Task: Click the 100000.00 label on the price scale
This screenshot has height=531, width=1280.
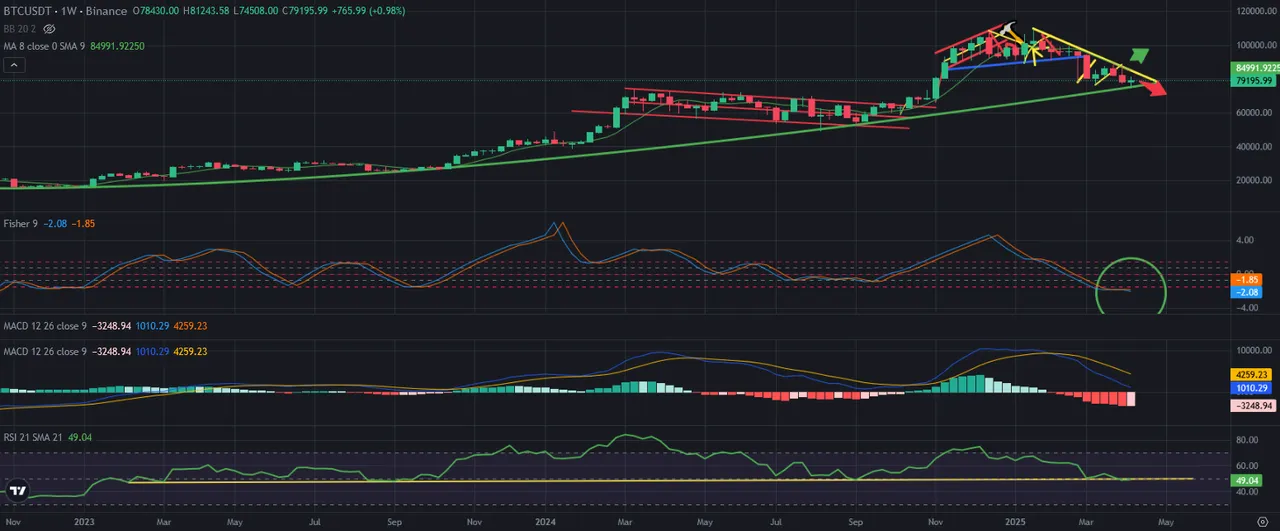Action: [x=1257, y=46]
